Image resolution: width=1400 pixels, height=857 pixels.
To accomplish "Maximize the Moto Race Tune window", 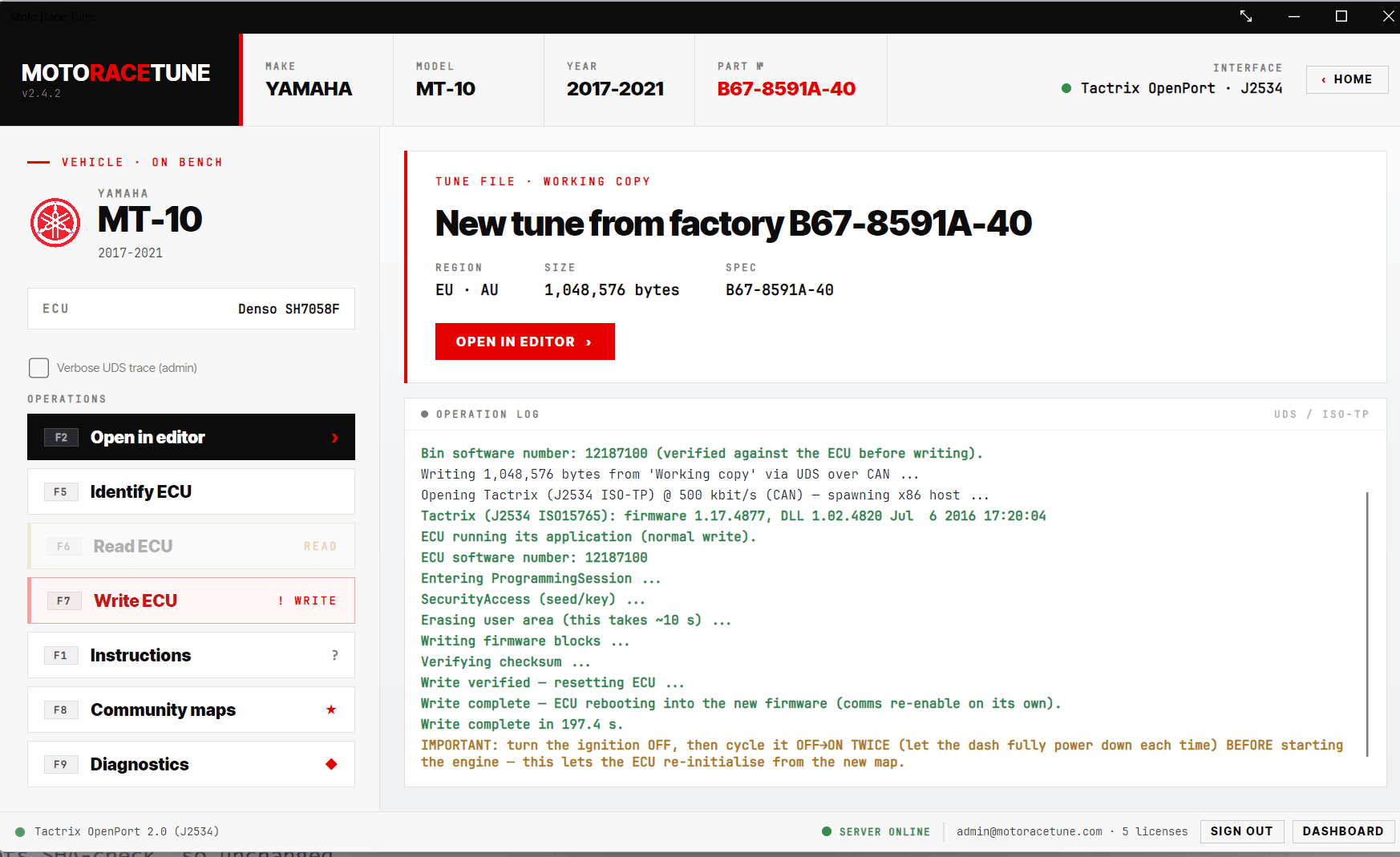I will (x=1341, y=16).
